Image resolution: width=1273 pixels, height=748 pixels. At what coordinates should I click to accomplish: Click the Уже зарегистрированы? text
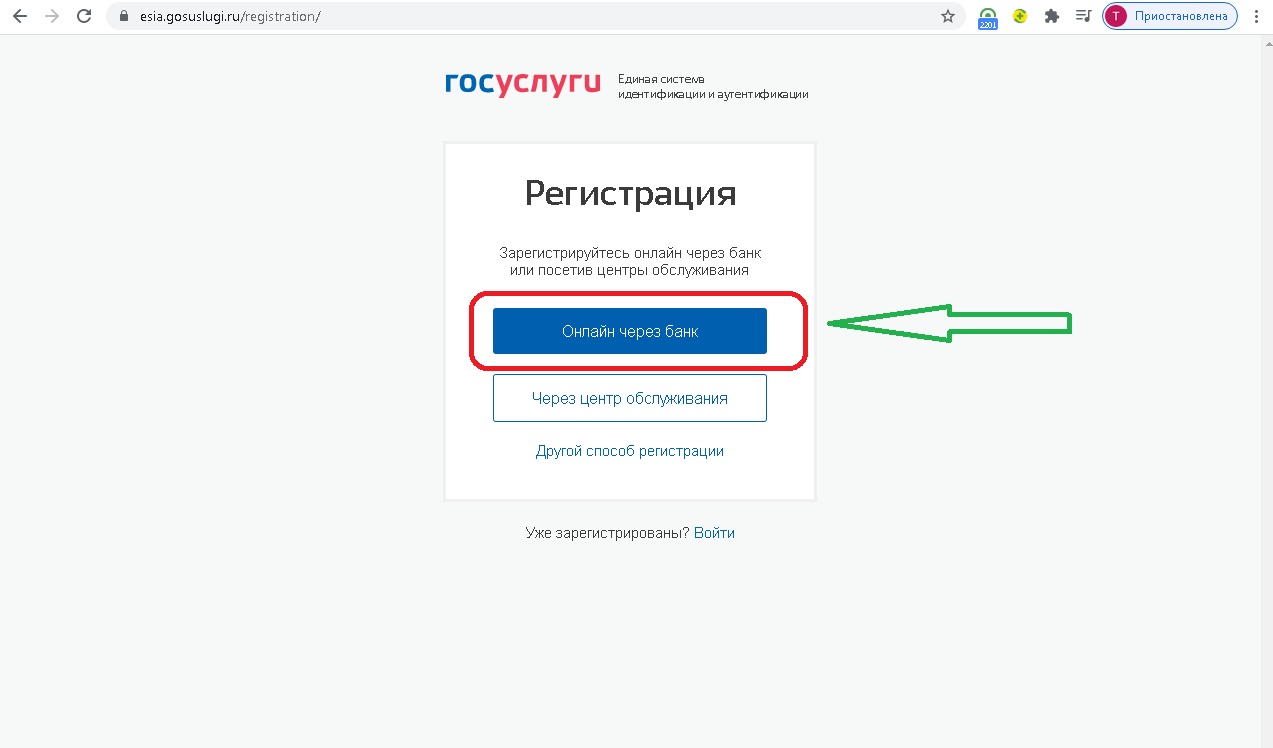pos(607,533)
